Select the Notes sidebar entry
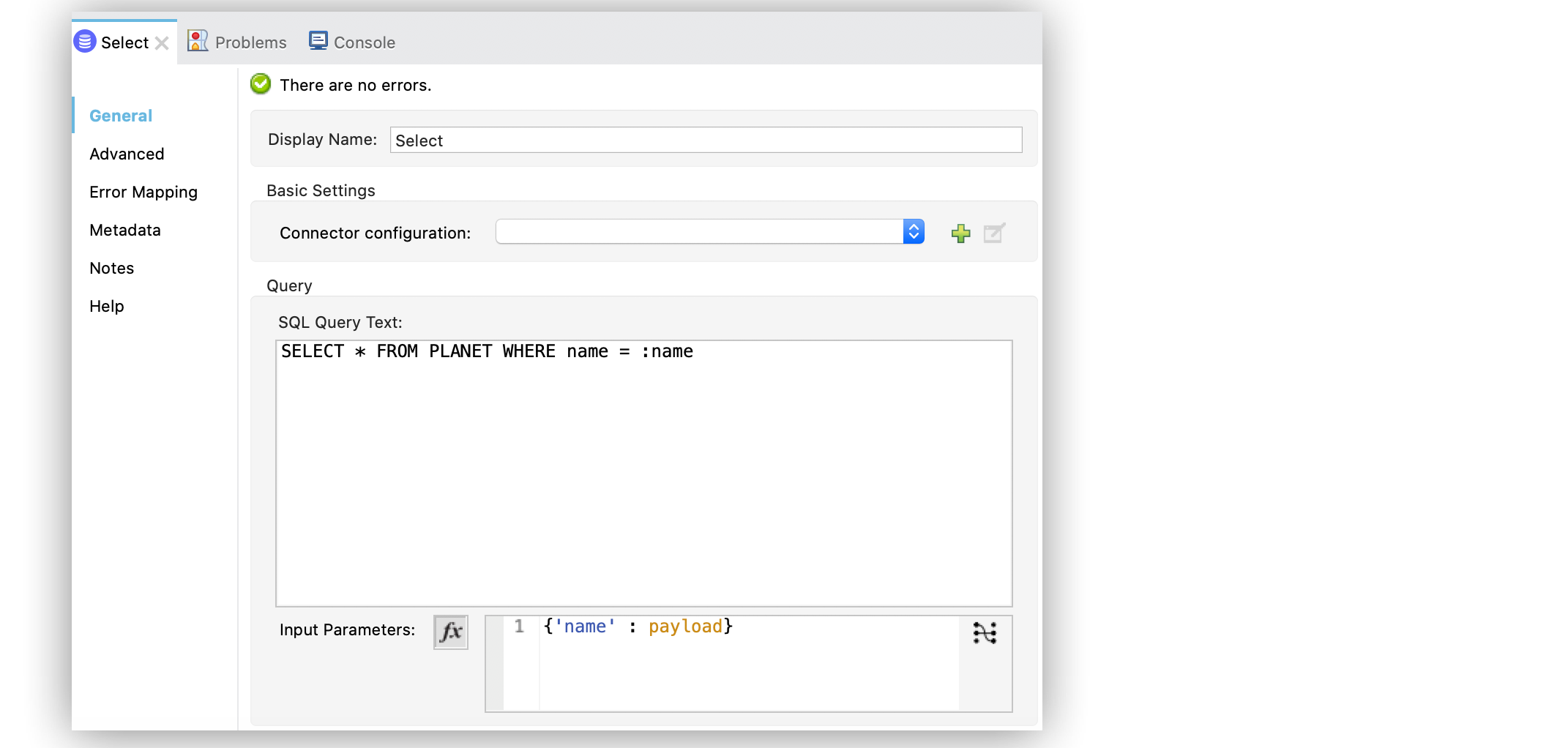This screenshot has width=1568, height=748. pos(111,268)
